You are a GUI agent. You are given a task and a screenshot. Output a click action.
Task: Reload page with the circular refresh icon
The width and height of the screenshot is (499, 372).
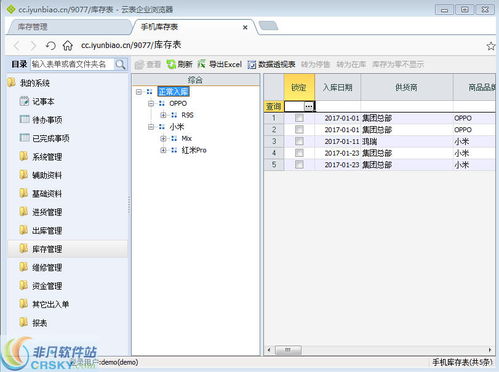point(50,45)
